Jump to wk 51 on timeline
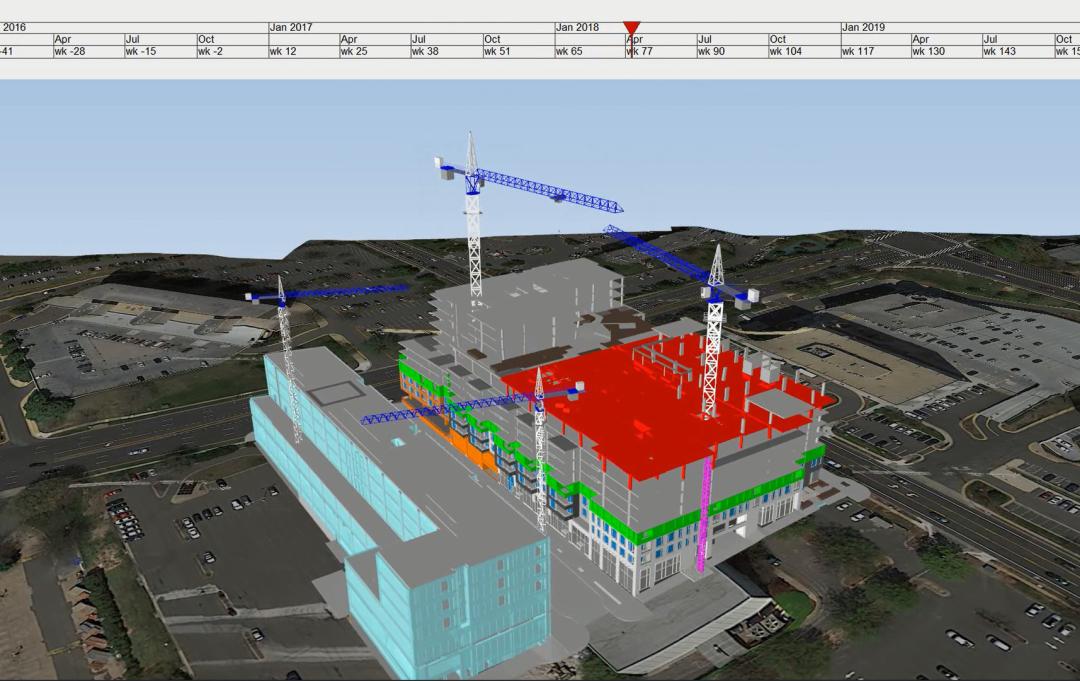Image resolution: width=1080 pixels, height=681 pixels. 497,51
